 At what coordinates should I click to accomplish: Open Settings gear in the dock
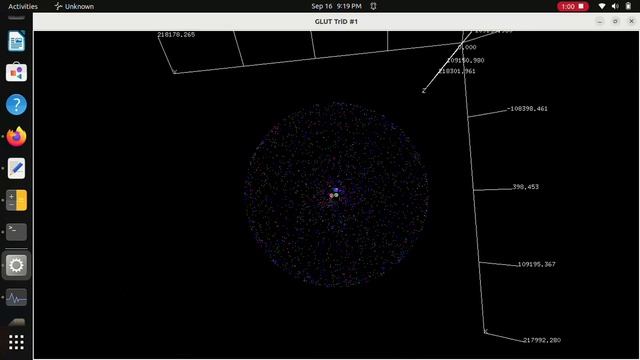[16, 265]
